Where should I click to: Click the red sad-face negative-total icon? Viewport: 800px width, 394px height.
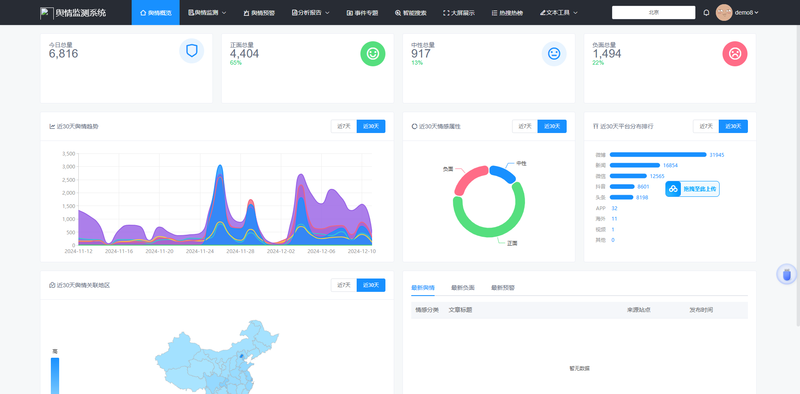735,54
